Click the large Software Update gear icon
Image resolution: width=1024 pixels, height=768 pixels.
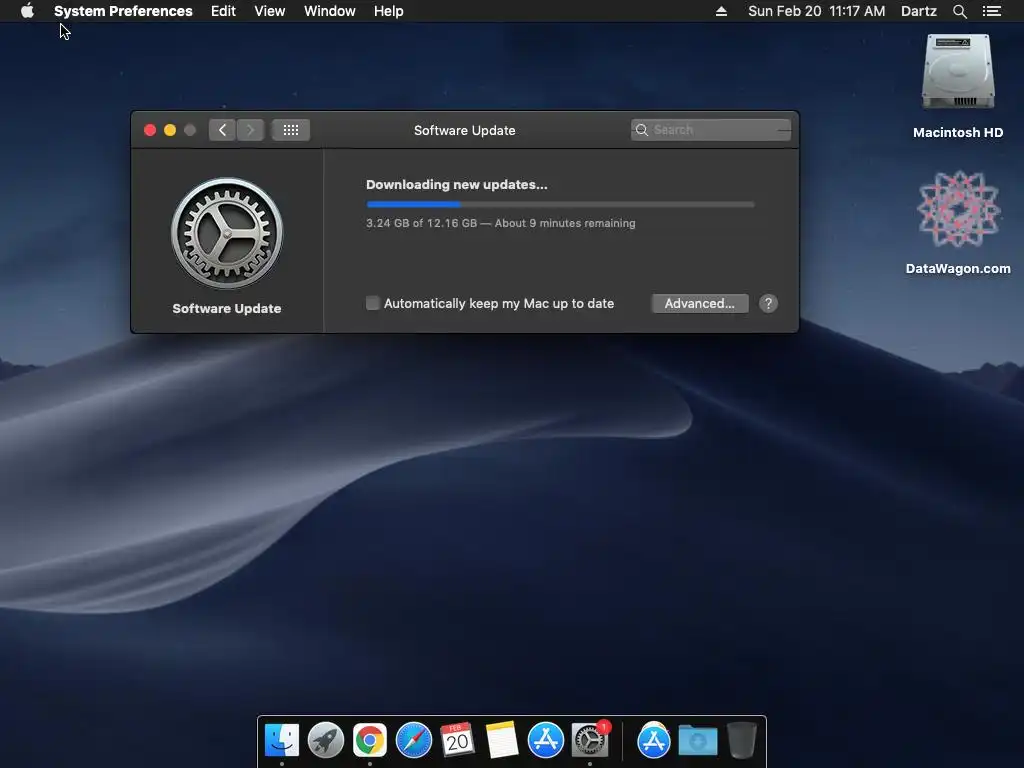(x=227, y=233)
